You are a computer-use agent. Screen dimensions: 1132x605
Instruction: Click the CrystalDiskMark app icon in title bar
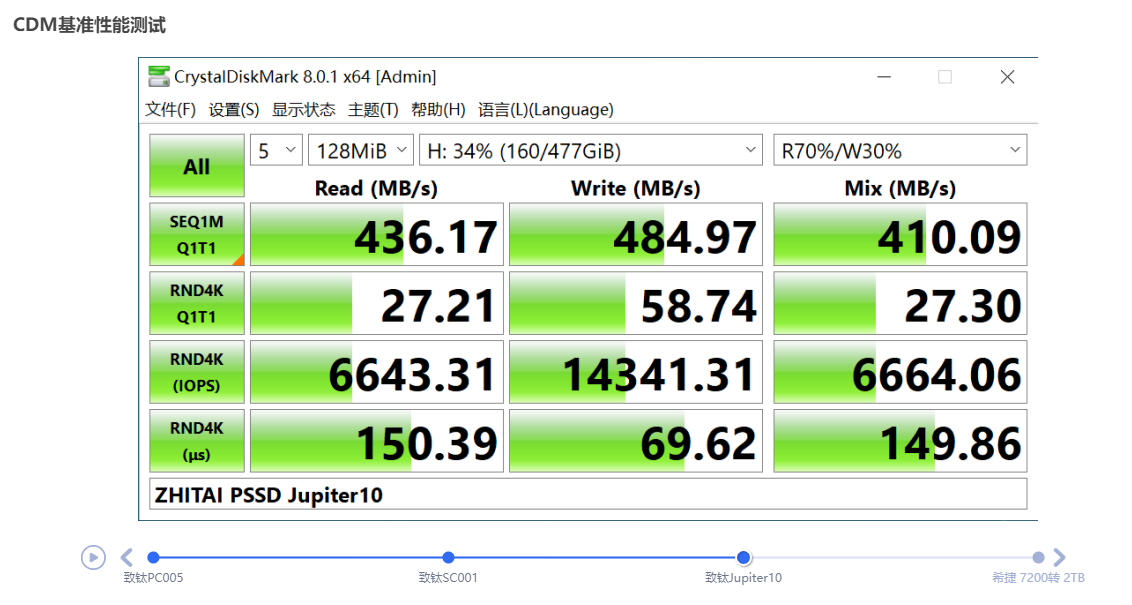coord(159,76)
